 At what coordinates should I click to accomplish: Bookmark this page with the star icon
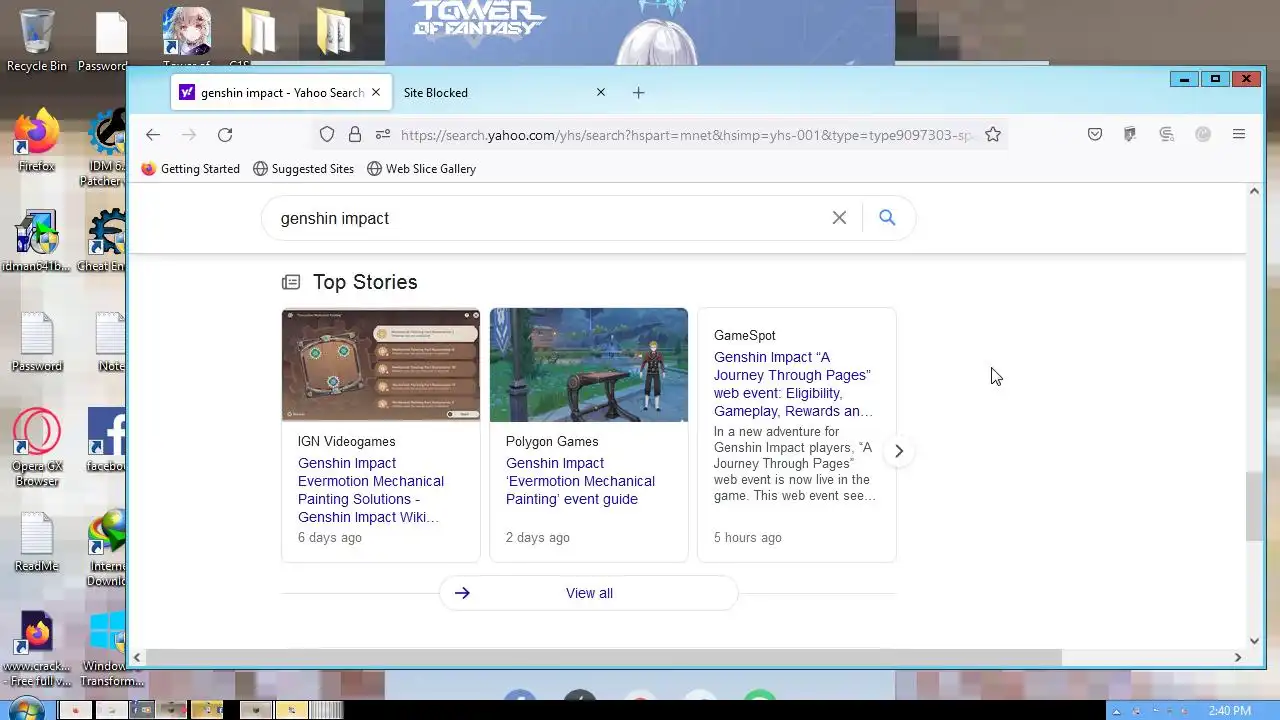click(993, 134)
